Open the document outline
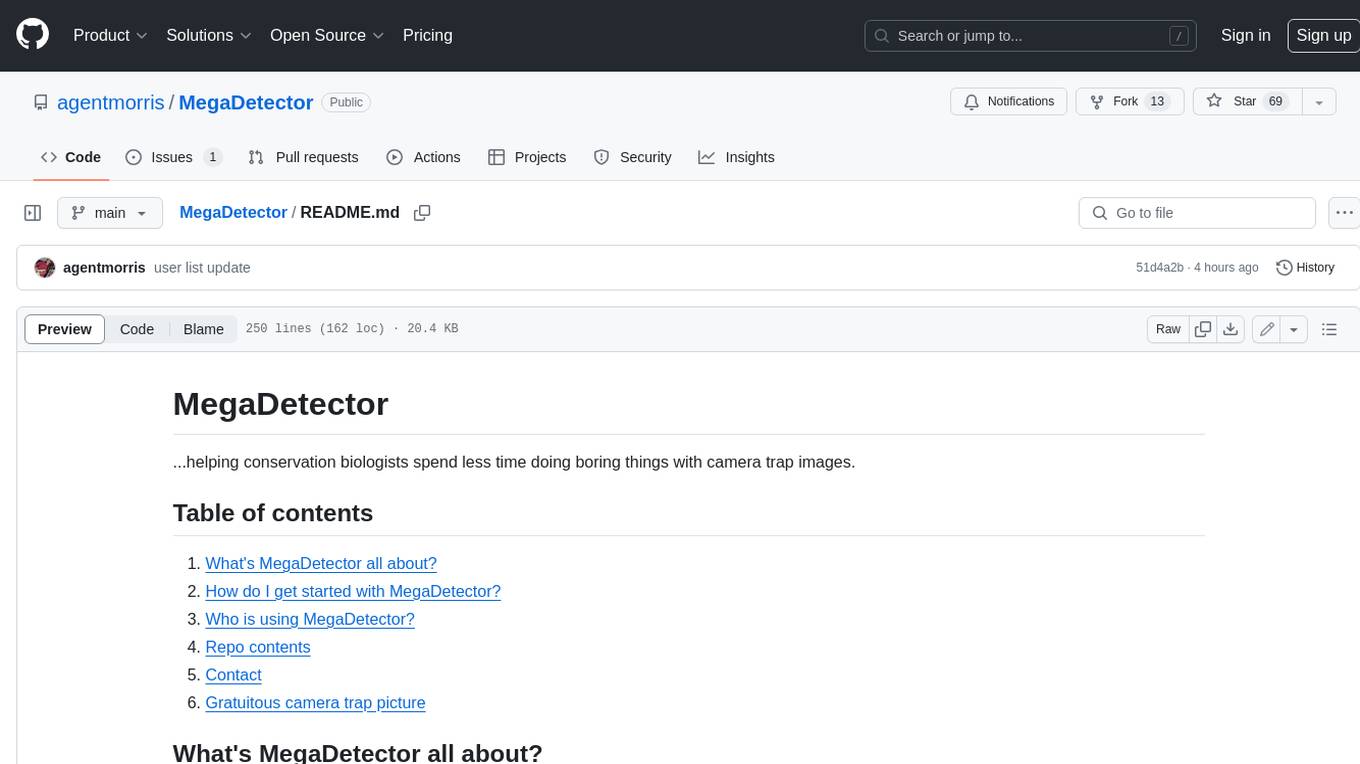The height and width of the screenshot is (764, 1360). 1329,329
